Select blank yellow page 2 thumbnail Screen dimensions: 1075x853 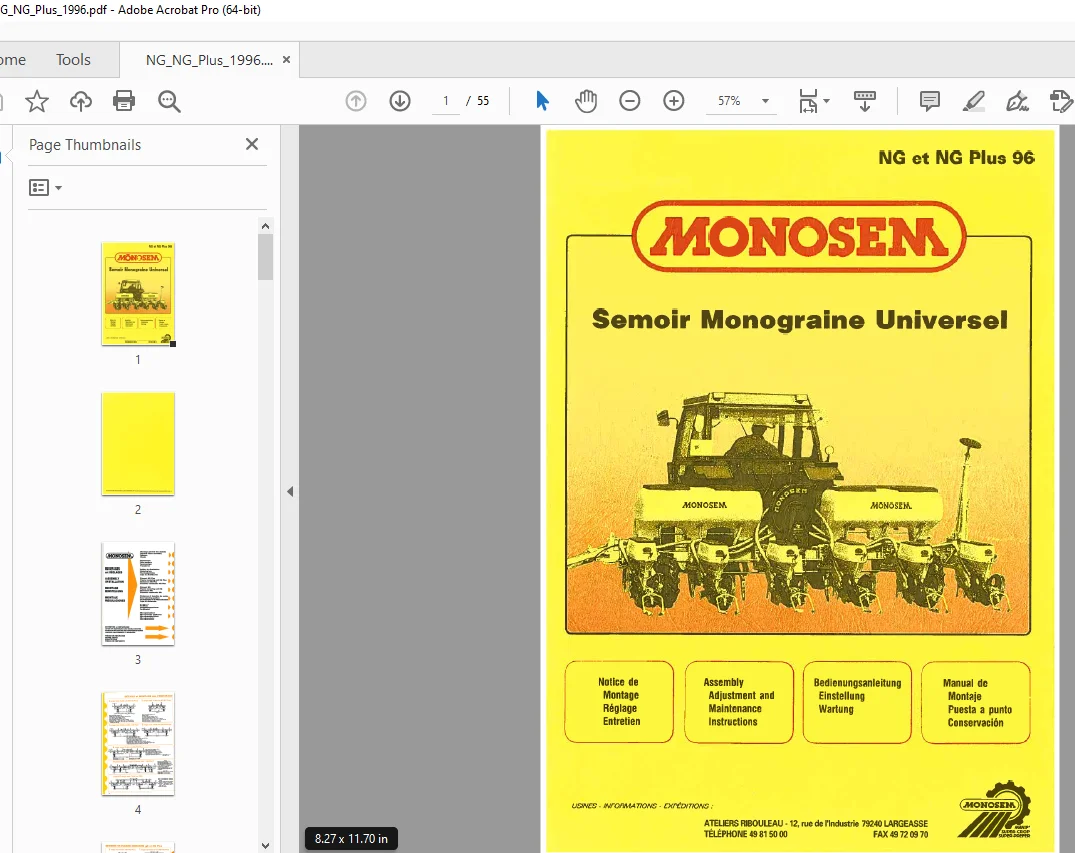tap(138, 444)
